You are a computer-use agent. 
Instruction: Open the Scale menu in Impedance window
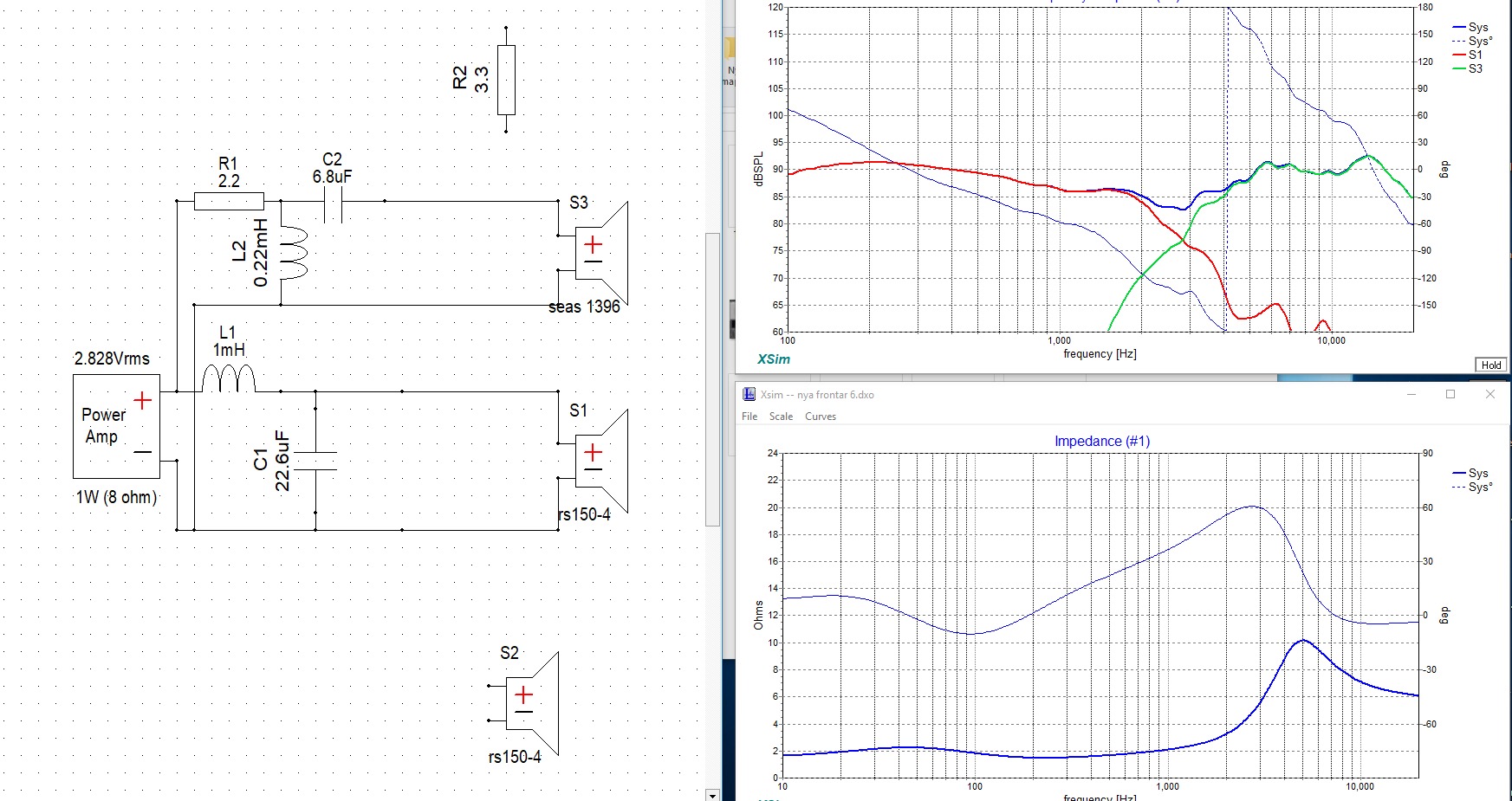point(781,417)
